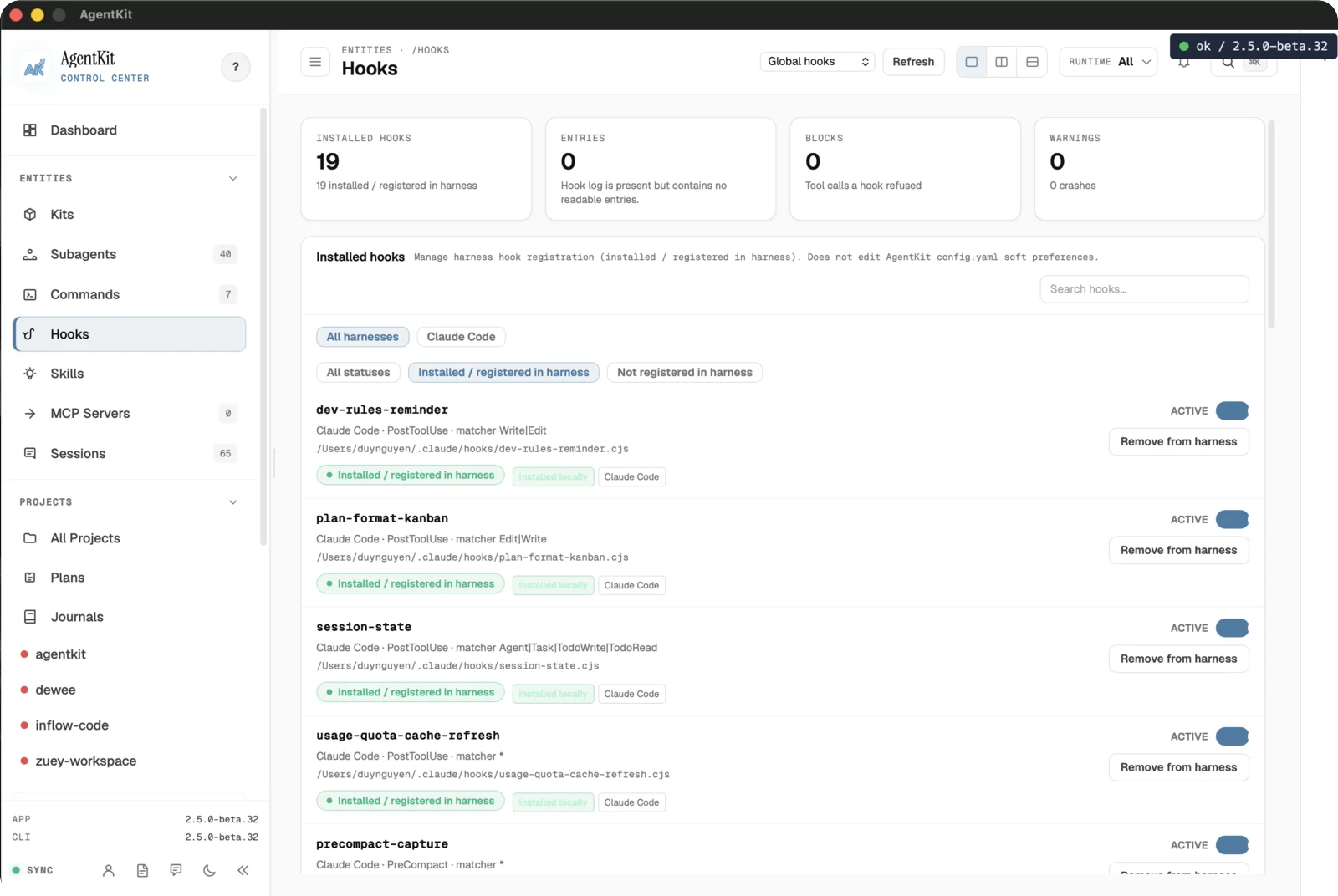The height and width of the screenshot is (896, 1338).
Task: Open Sessions in the sidebar
Action: (130, 454)
